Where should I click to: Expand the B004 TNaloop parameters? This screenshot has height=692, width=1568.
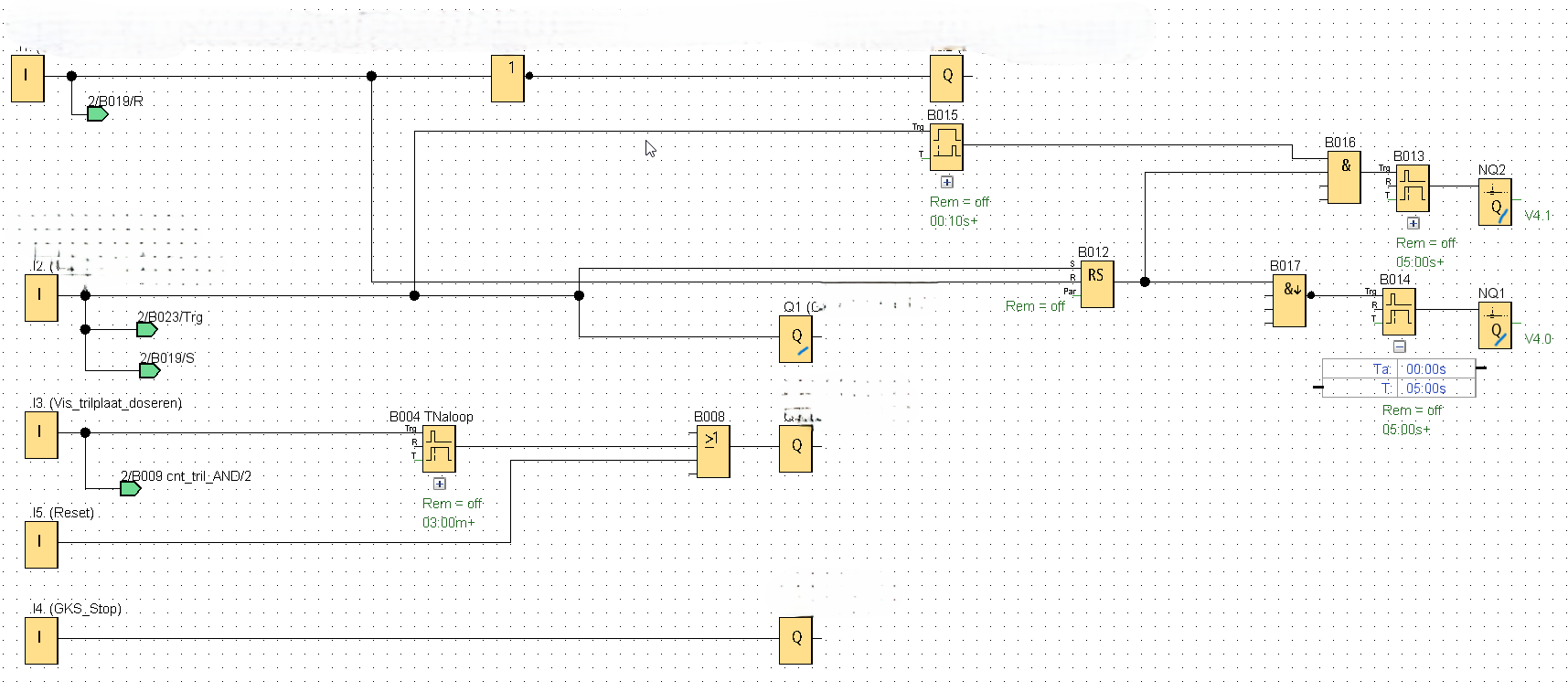(x=440, y=484)
